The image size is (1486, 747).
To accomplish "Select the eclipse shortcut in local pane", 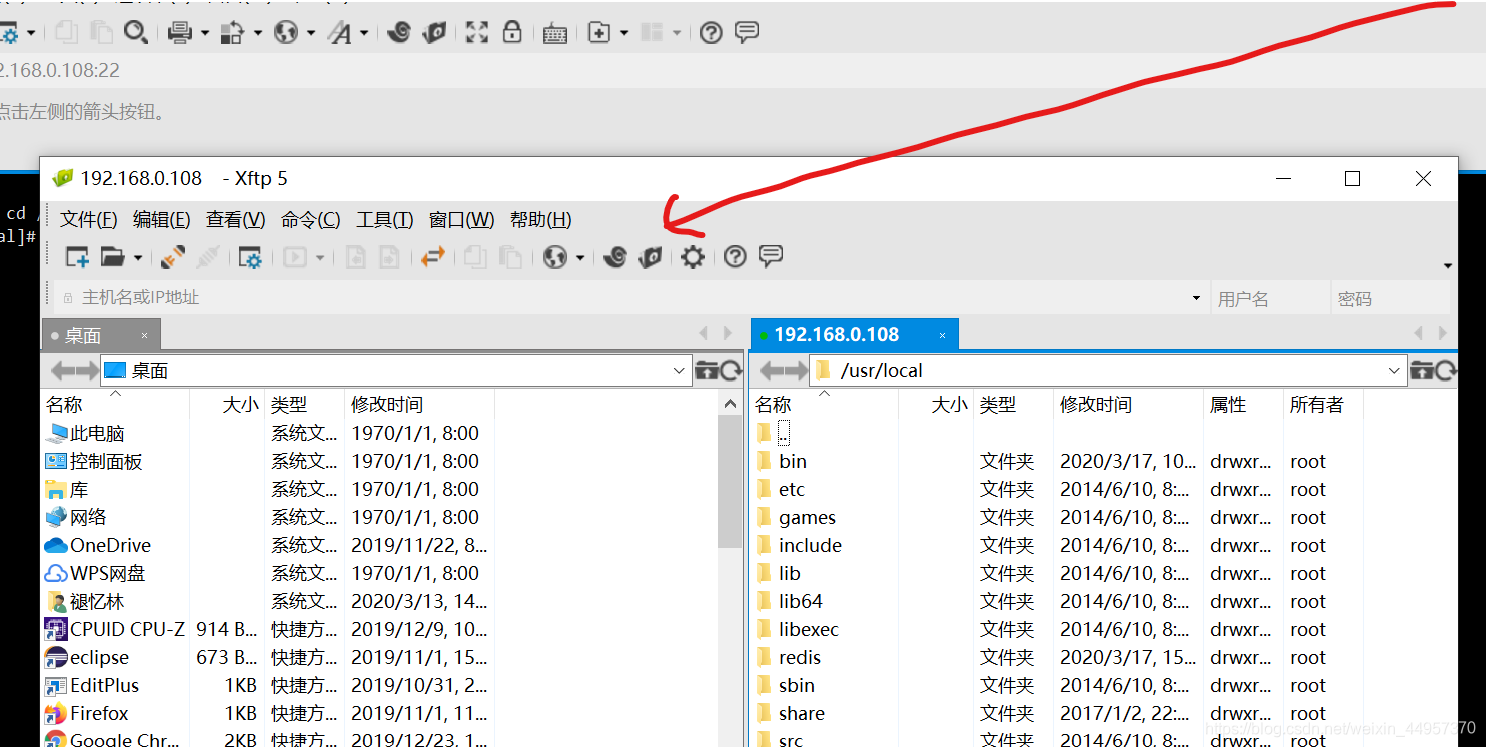I will click(x=99, y=658).
